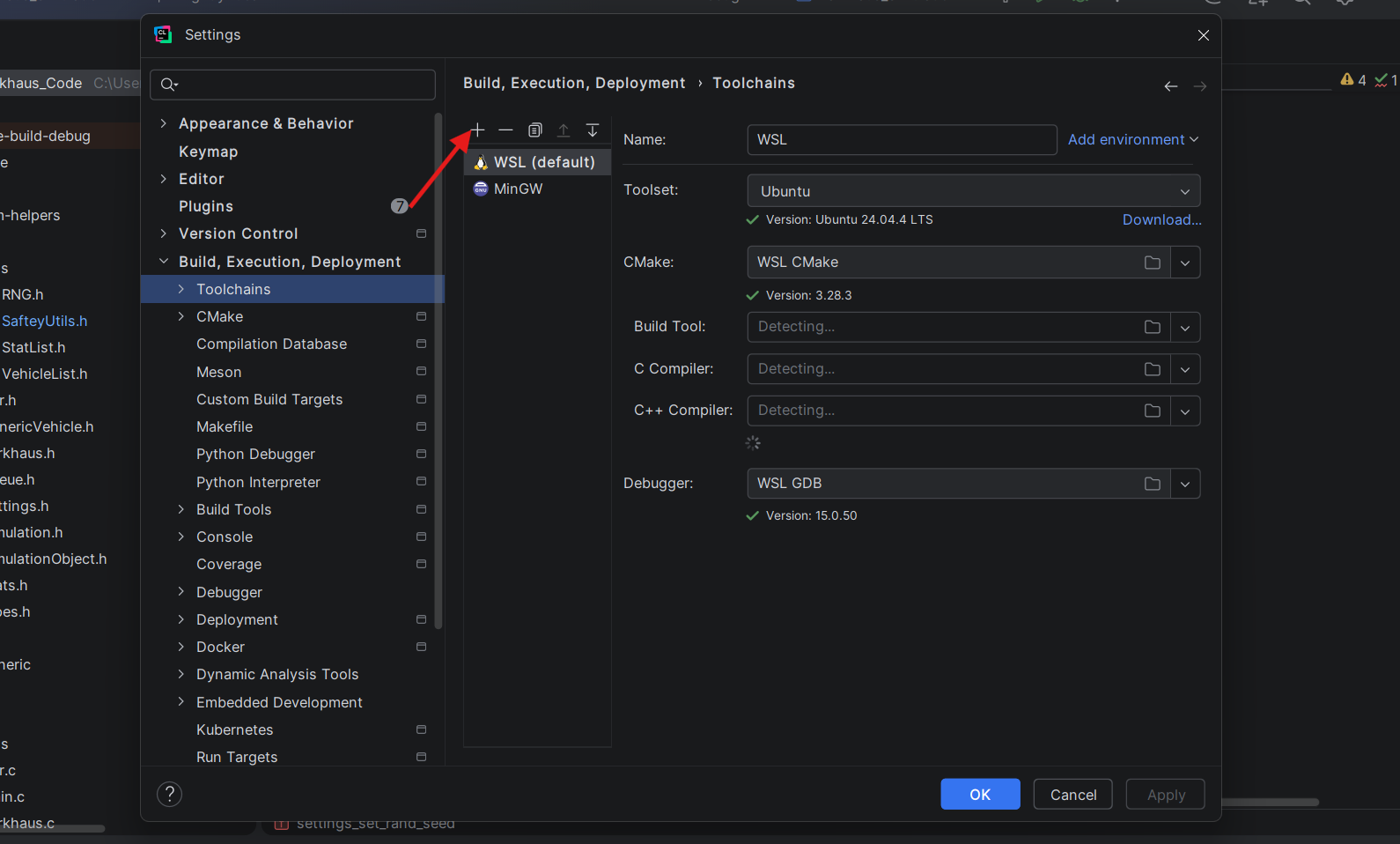The image size is (1400, 844).
Task: Click project-level marker beside Meson
Action: pos(421,372)
